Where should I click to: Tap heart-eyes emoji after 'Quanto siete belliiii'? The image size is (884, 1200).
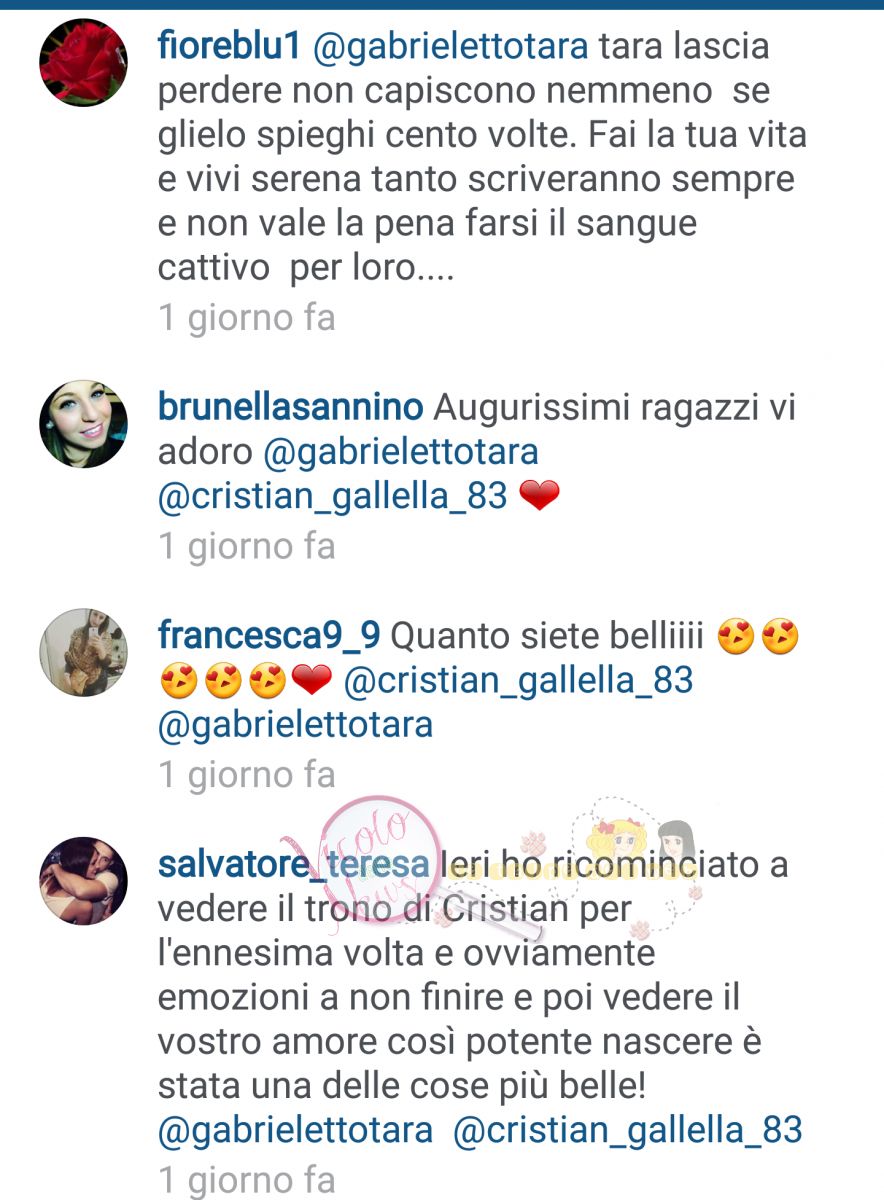(737, 638)
